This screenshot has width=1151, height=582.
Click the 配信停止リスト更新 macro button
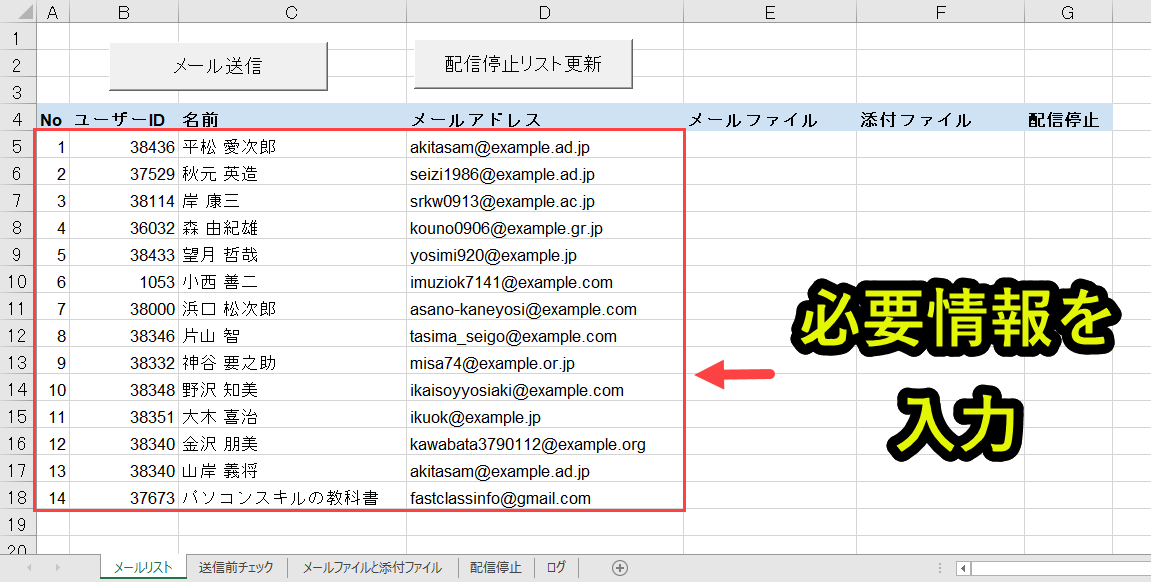point(523,63)
